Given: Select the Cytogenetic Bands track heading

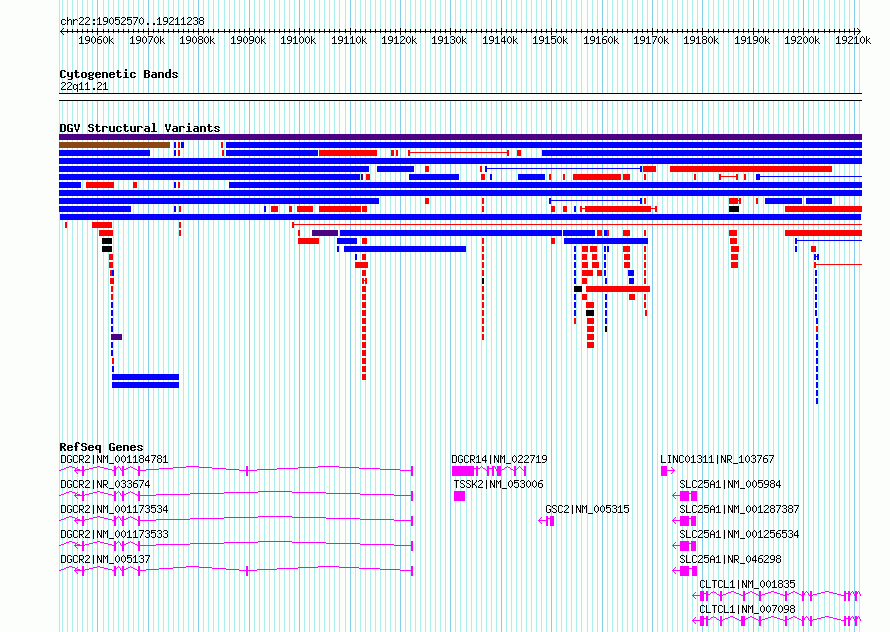Looking at the screenshot, I should coord(119,74).
